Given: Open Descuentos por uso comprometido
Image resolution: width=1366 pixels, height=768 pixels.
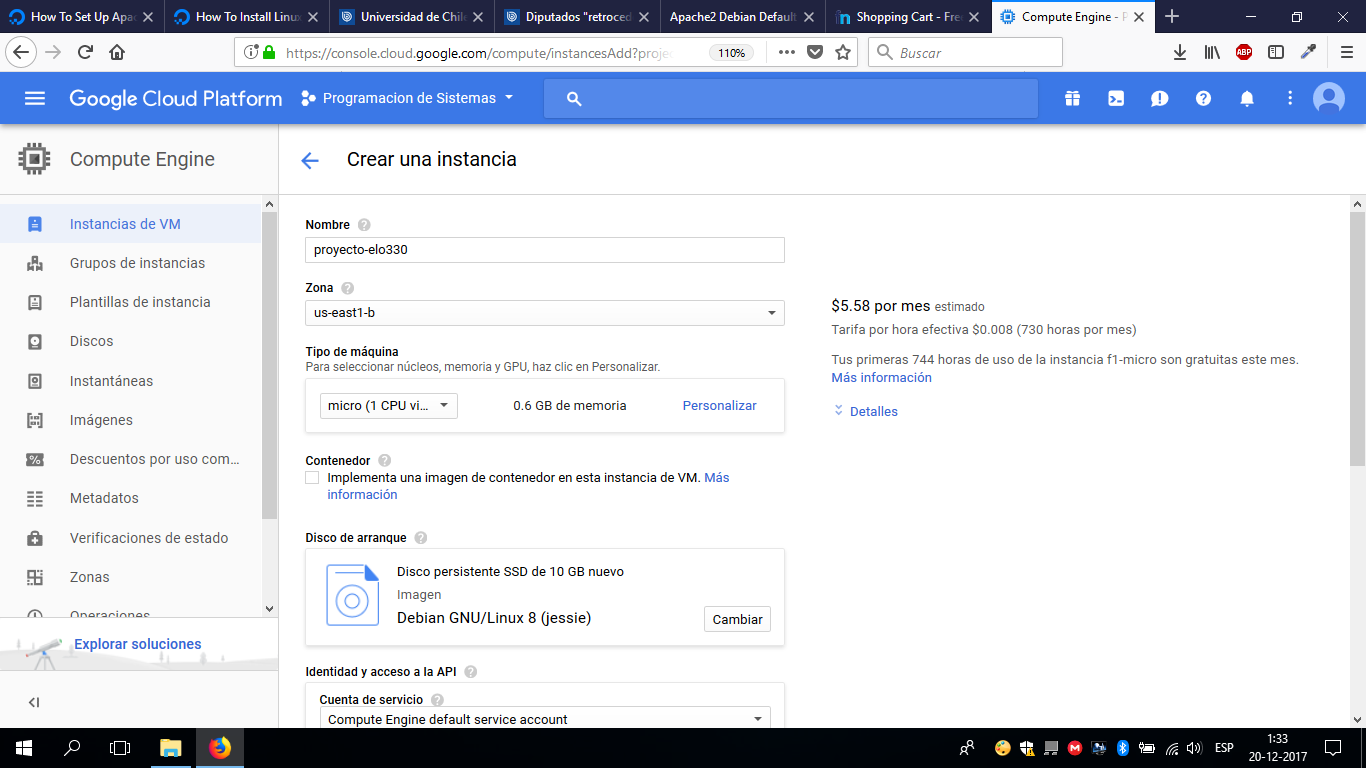Looking at the screenshot, I should click(130, 459).
